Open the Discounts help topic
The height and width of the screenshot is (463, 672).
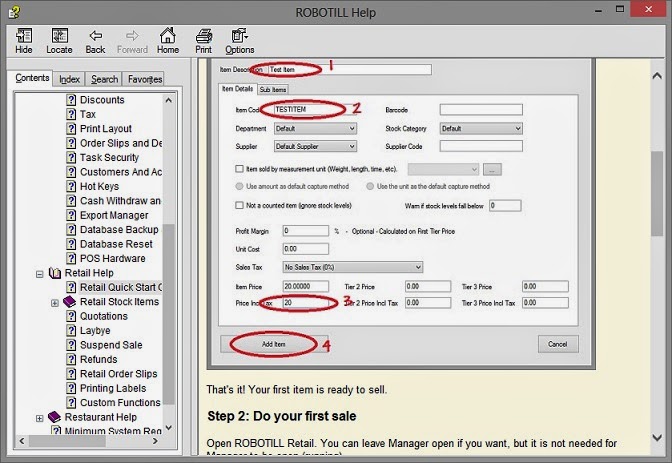coord(102,100)
